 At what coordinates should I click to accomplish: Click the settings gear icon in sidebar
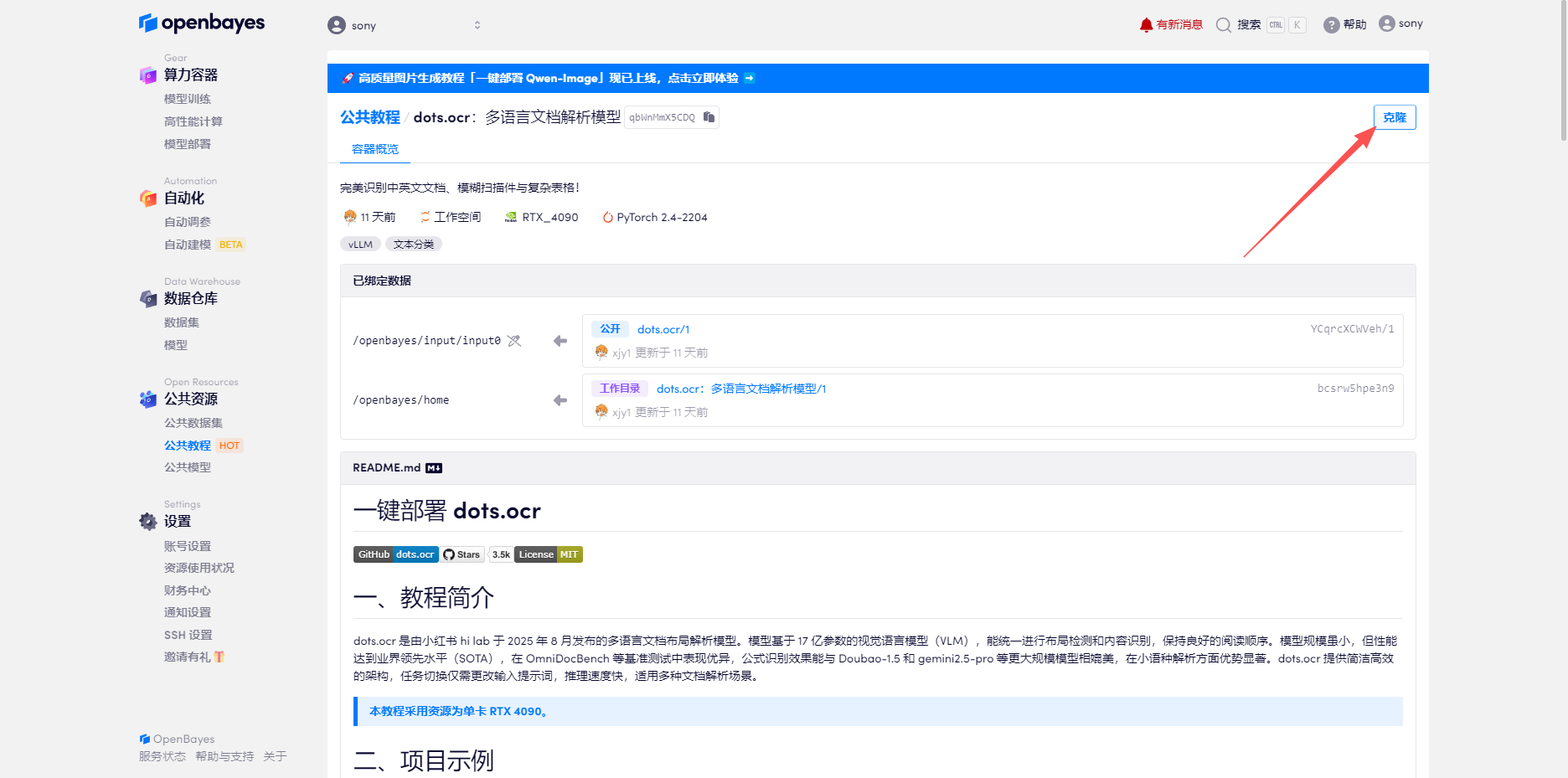click(148, 522)
